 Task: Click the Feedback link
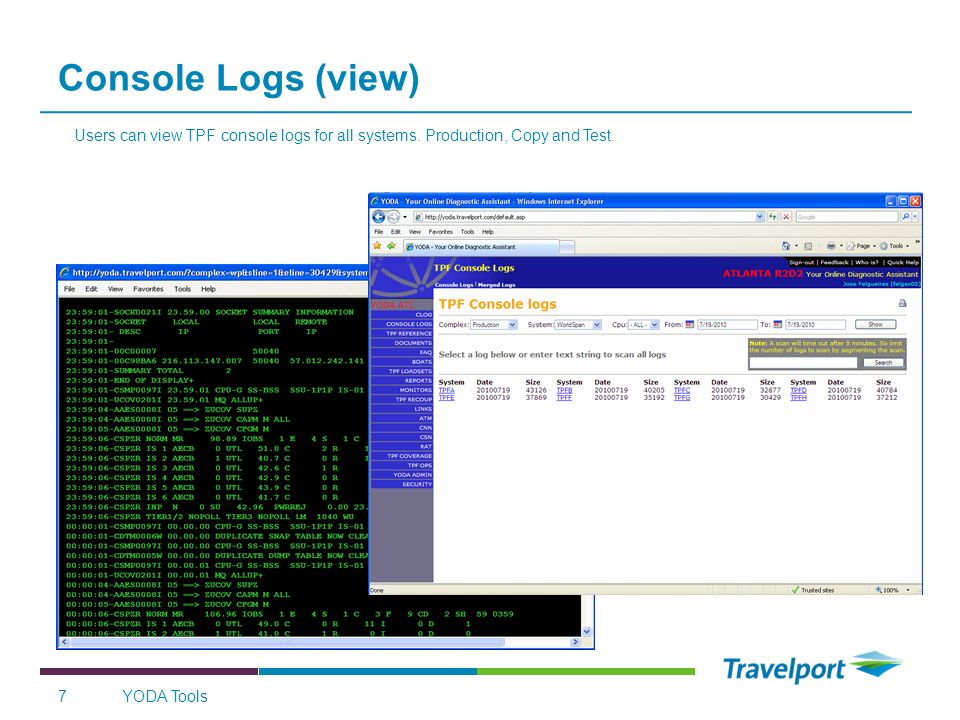point(834,262)
